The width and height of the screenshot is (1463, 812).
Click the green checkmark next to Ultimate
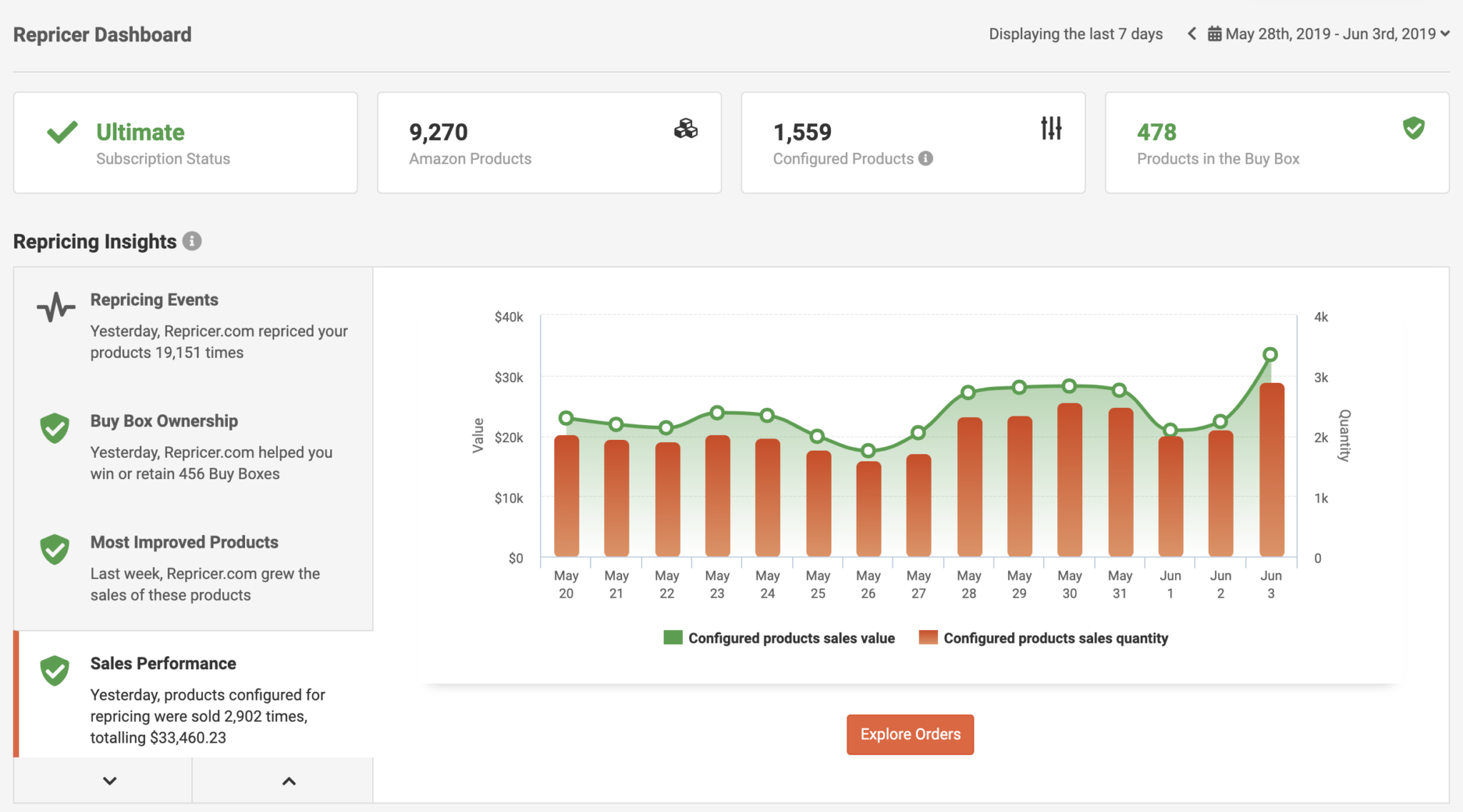[62, 132]
